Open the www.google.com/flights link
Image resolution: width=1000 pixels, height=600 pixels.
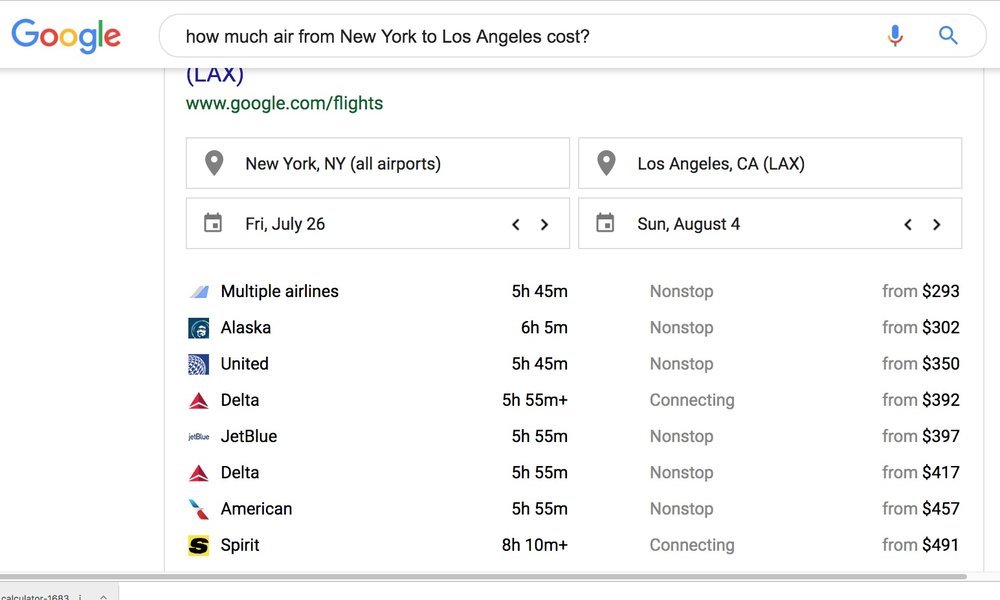284,103
